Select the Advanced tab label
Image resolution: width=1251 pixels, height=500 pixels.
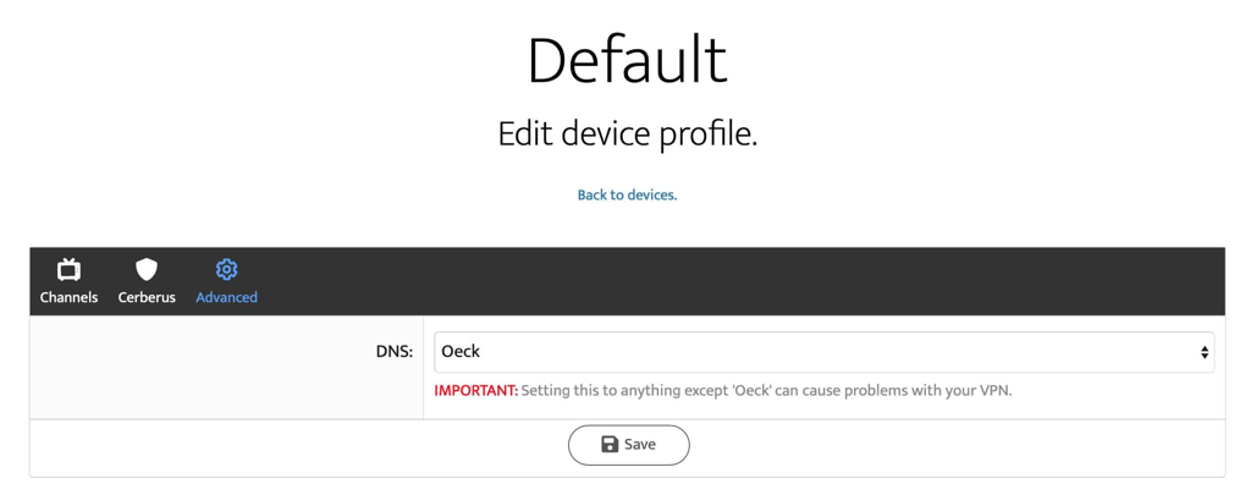click(x=227, y=297)
